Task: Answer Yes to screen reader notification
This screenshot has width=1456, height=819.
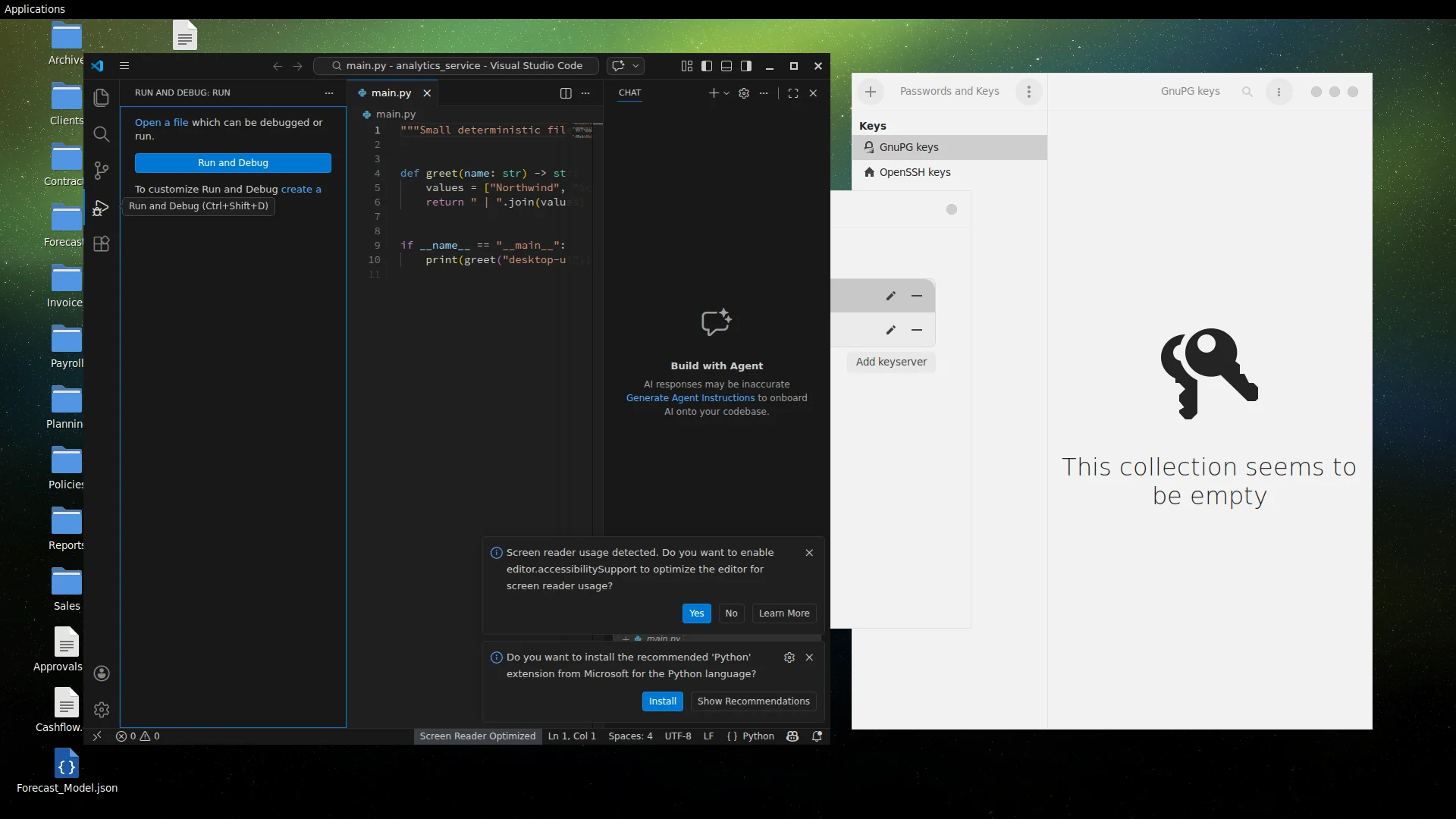Action: 696,613
